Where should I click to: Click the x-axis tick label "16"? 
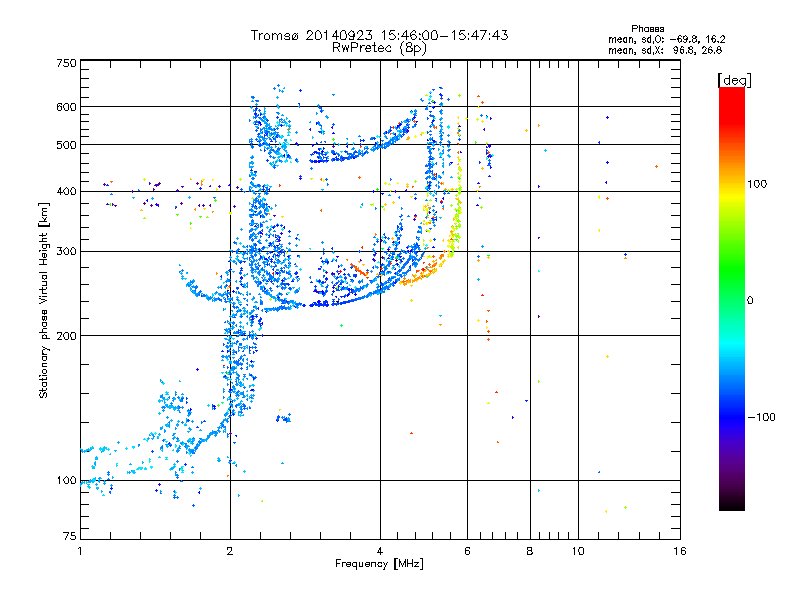(680, 551)
